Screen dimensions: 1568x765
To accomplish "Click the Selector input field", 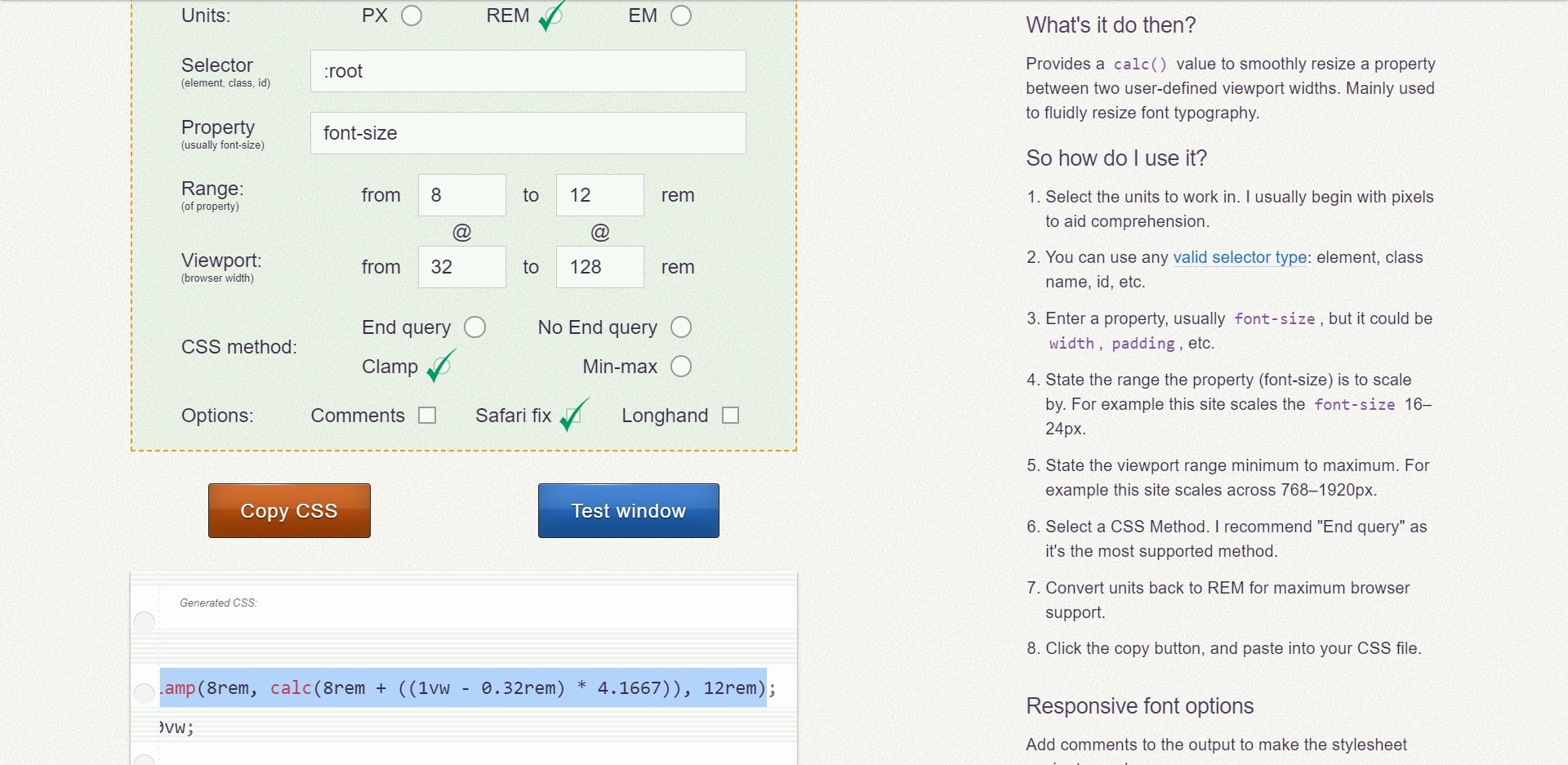I will pyautogui.click(x=528, y=71).
